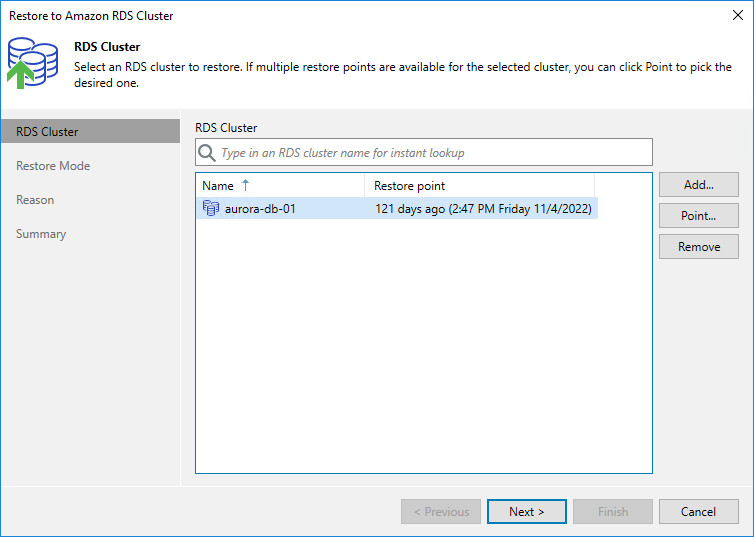This screenshot has width=754, height=537.
Task: Go to the Reason step
Action: point(35,200)
